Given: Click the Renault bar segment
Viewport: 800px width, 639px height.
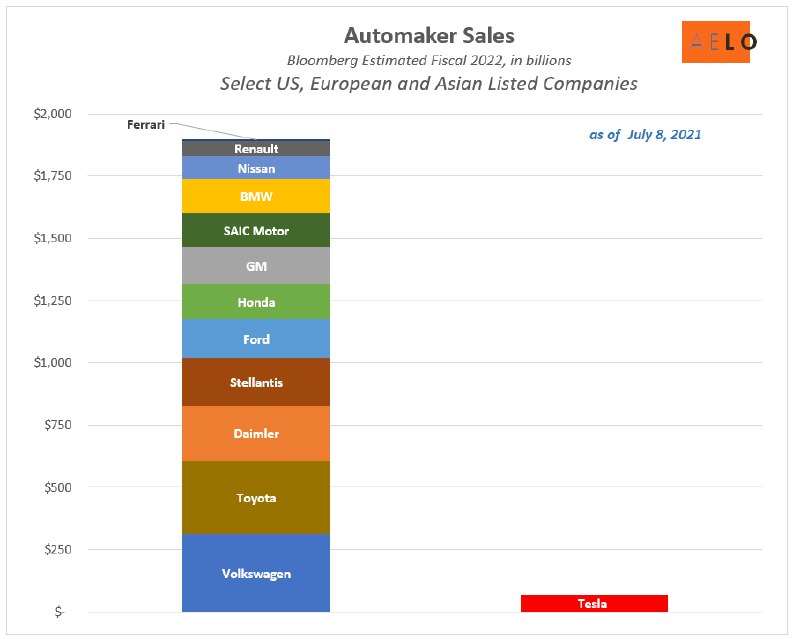Looking at the screenshot, I should tap(256, 149).
